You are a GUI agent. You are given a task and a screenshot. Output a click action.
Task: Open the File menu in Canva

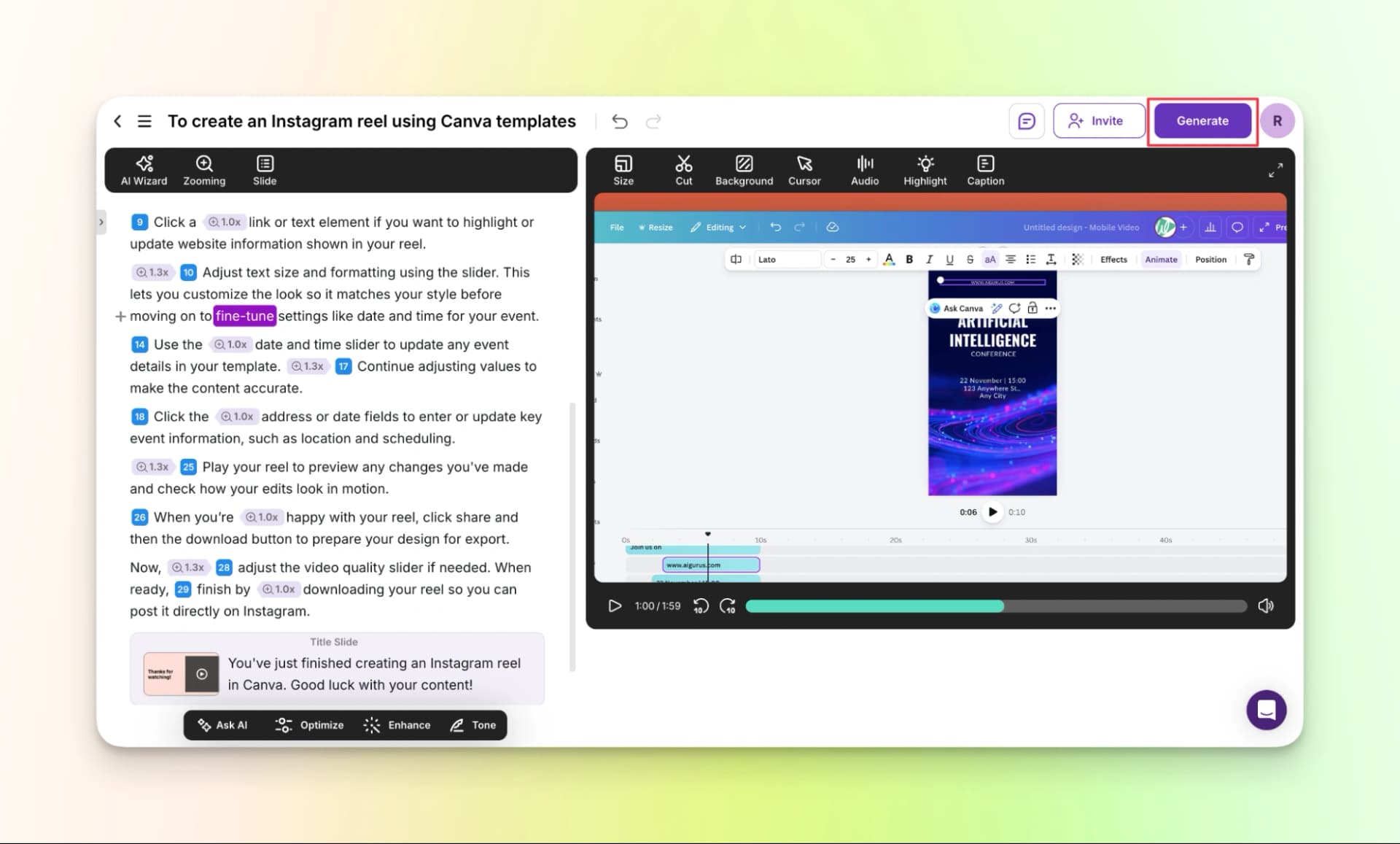point(616,227)
